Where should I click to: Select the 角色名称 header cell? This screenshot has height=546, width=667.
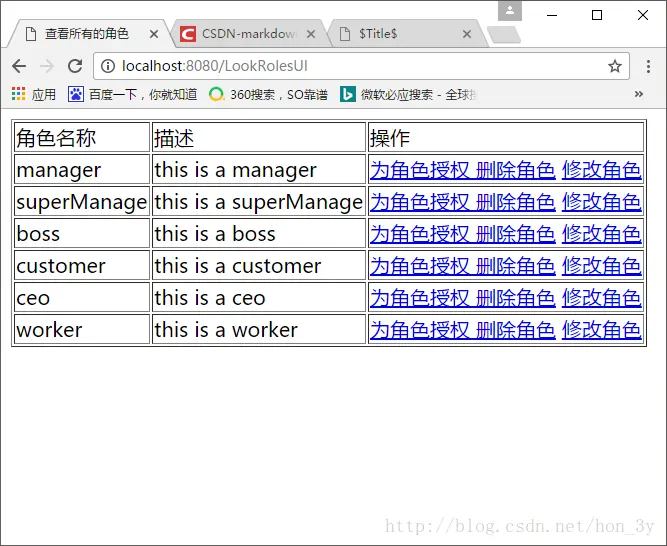[x=82, y=137]
